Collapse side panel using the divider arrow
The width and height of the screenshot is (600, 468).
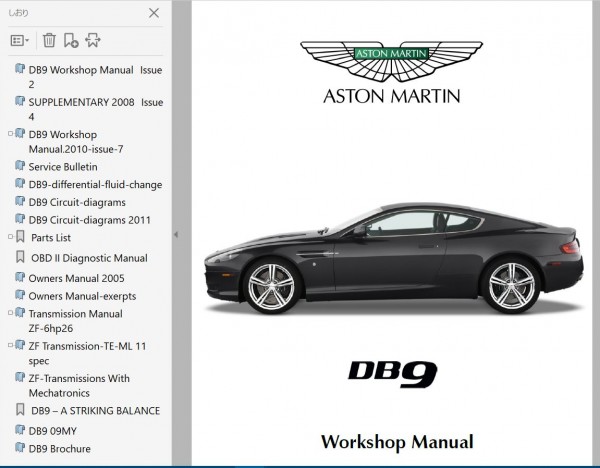click(176, 235)
